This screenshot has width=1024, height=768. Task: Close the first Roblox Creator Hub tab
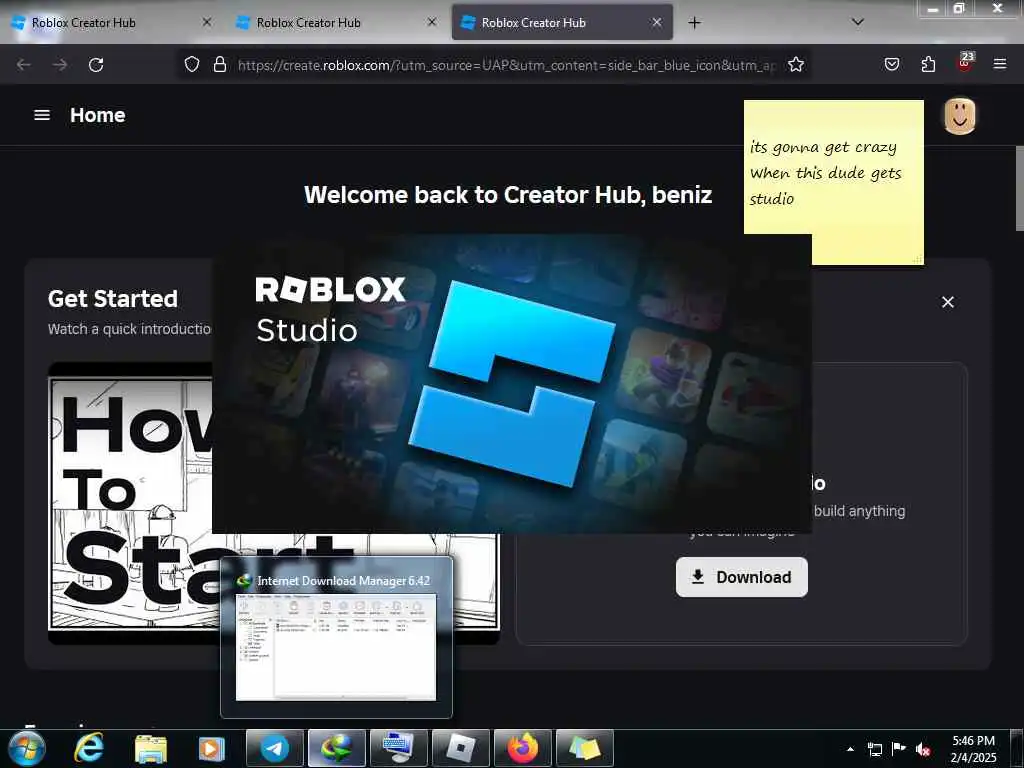206,22
